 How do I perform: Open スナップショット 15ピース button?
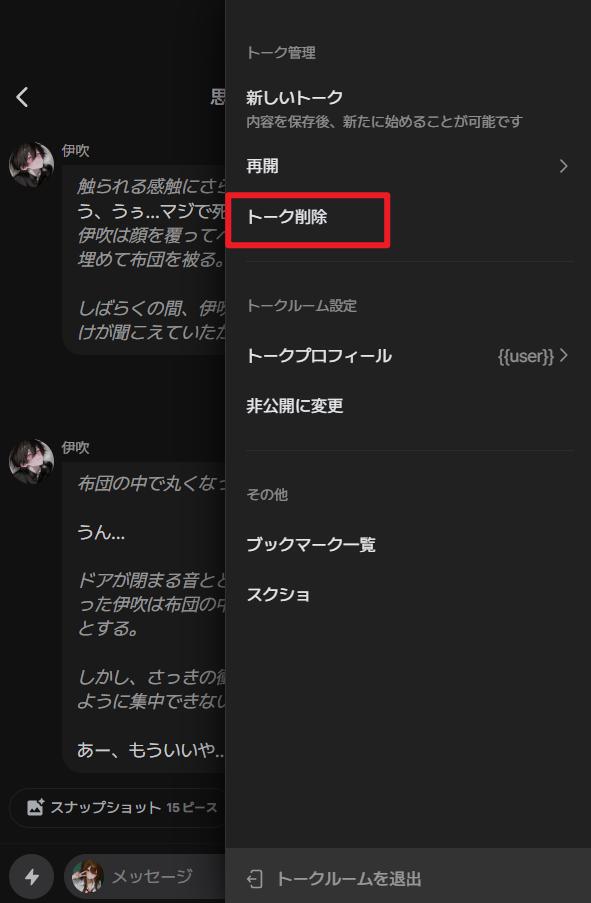point(118,807)
